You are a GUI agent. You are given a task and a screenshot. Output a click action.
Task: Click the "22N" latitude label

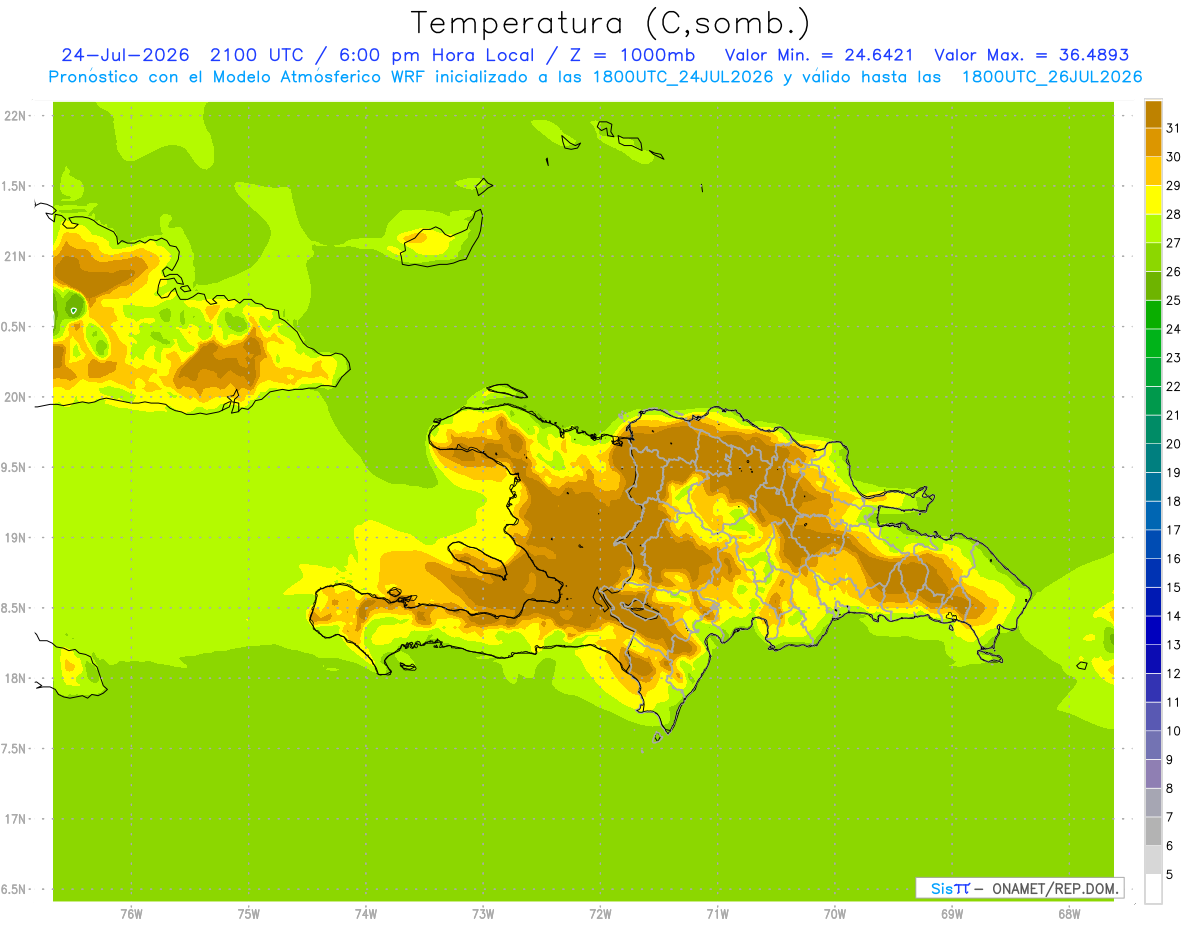(15, 115)
